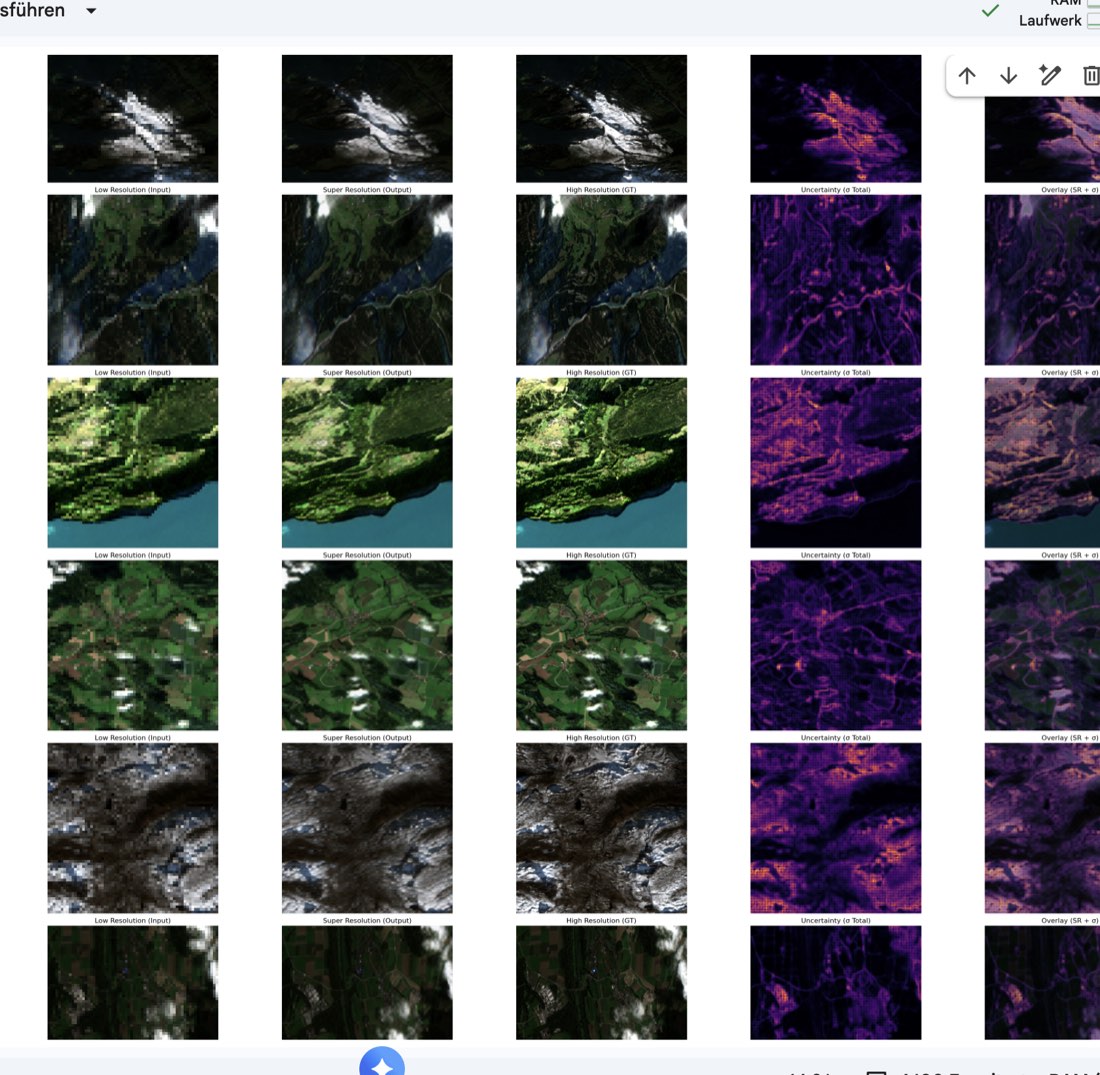Select uncertainty map of river valley

click(x=836, y=280)
